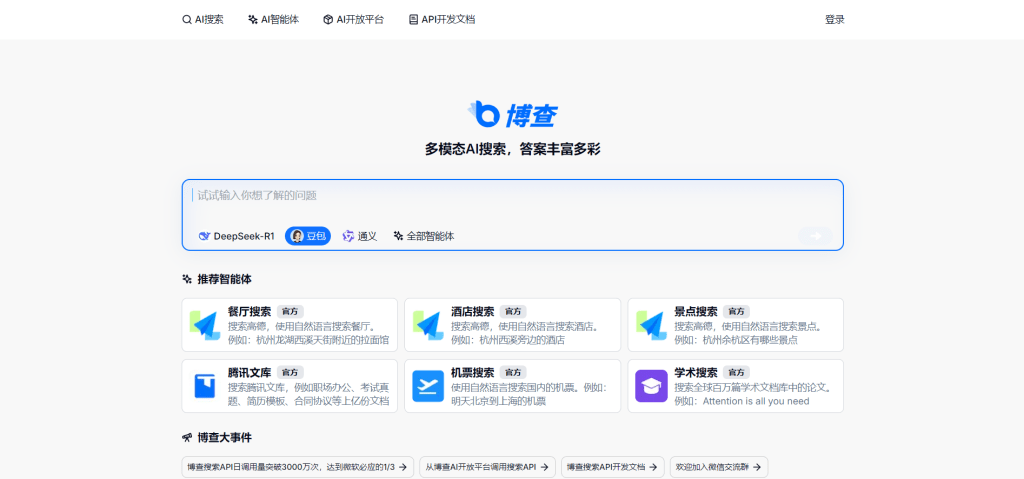The width and height of the screenshot is (1024, 479).
Task: Open the 学术搜索 card title
Action: coord(696,372)
